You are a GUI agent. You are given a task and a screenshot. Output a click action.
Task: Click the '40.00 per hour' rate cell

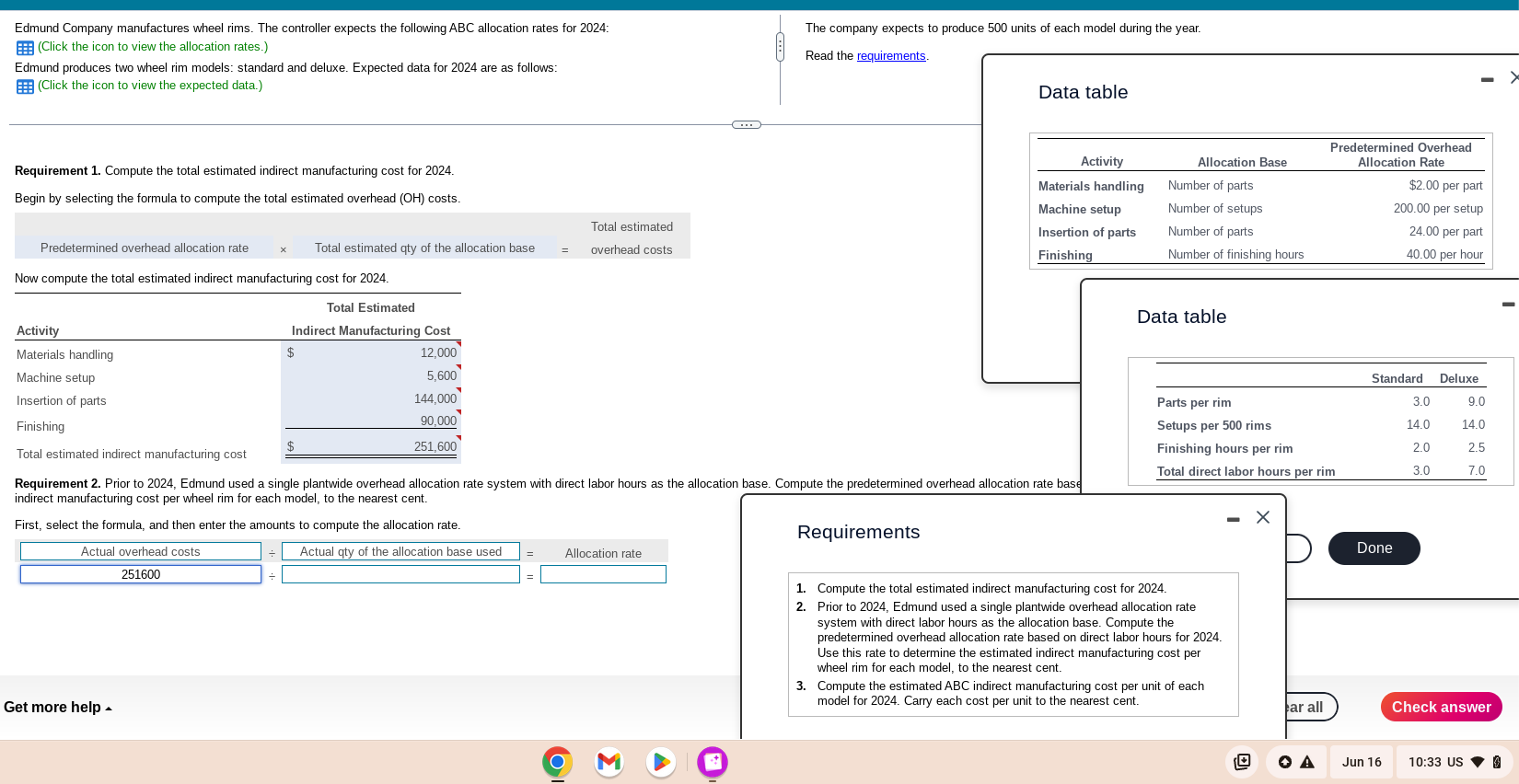point(1444,255)
